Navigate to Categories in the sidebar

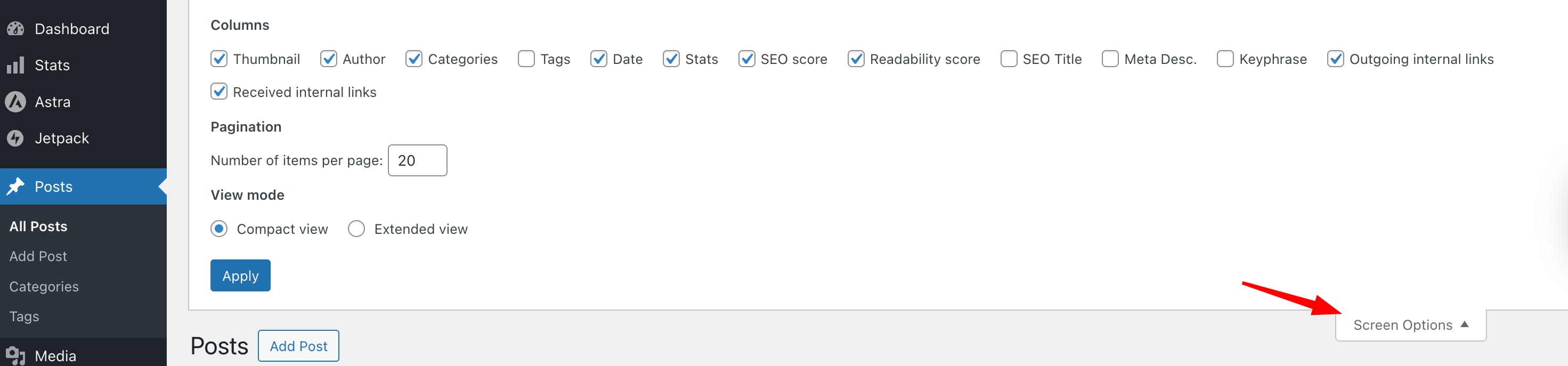point(43,286)
